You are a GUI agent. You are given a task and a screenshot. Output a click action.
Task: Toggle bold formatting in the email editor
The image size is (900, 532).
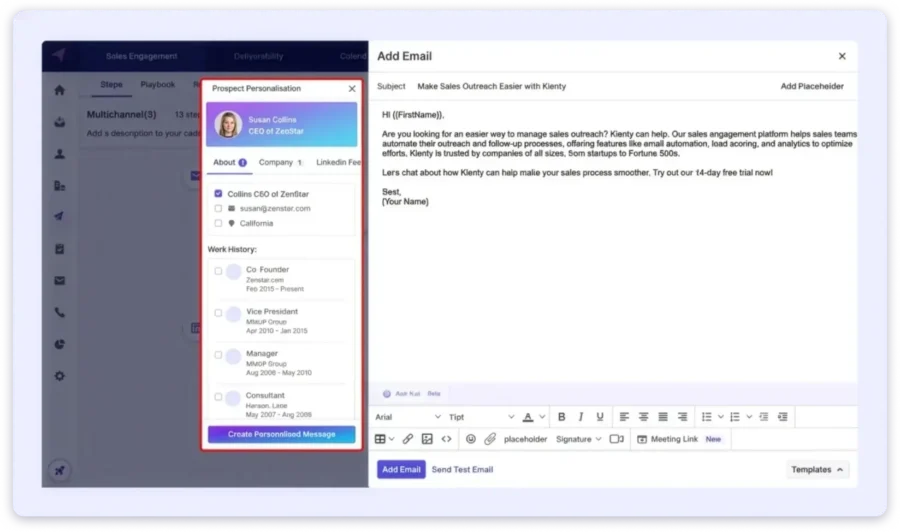pos(561,417)
